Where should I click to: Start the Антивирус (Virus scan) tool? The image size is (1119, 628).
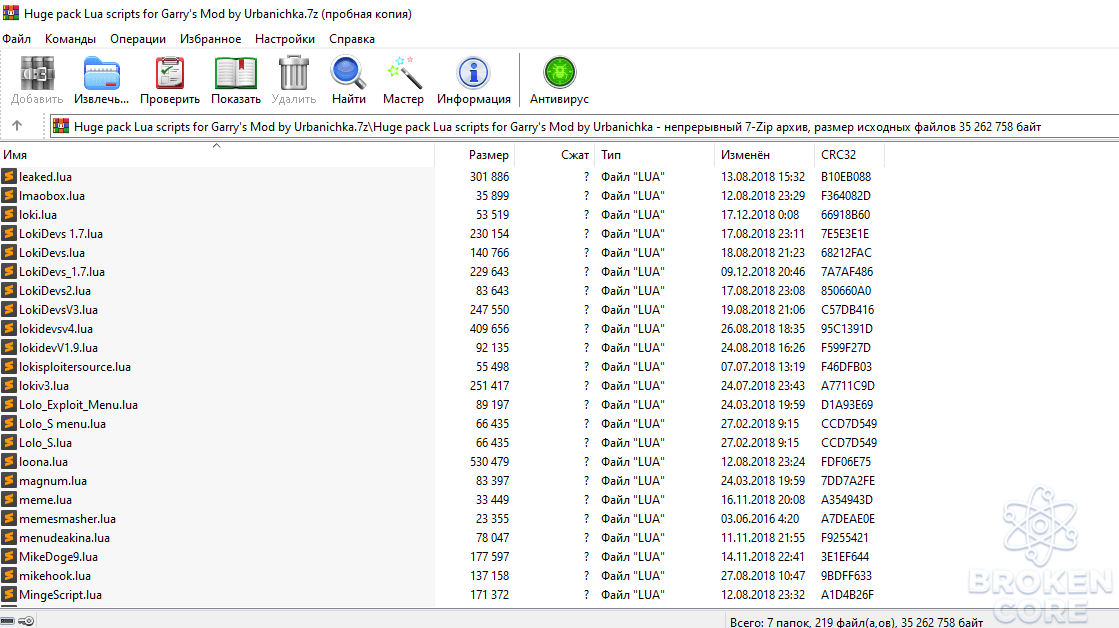559,74
